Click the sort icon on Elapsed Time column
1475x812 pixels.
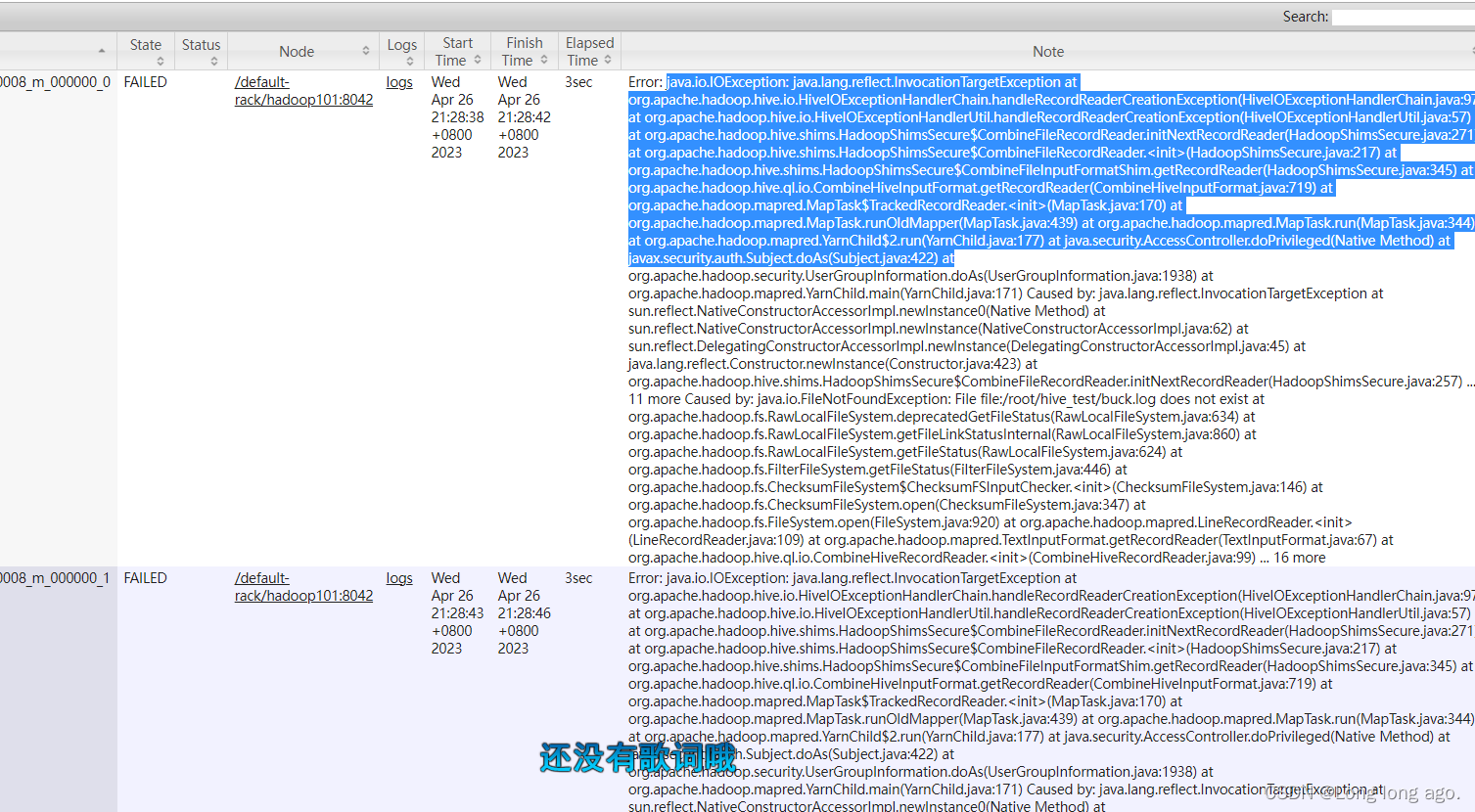607,60
